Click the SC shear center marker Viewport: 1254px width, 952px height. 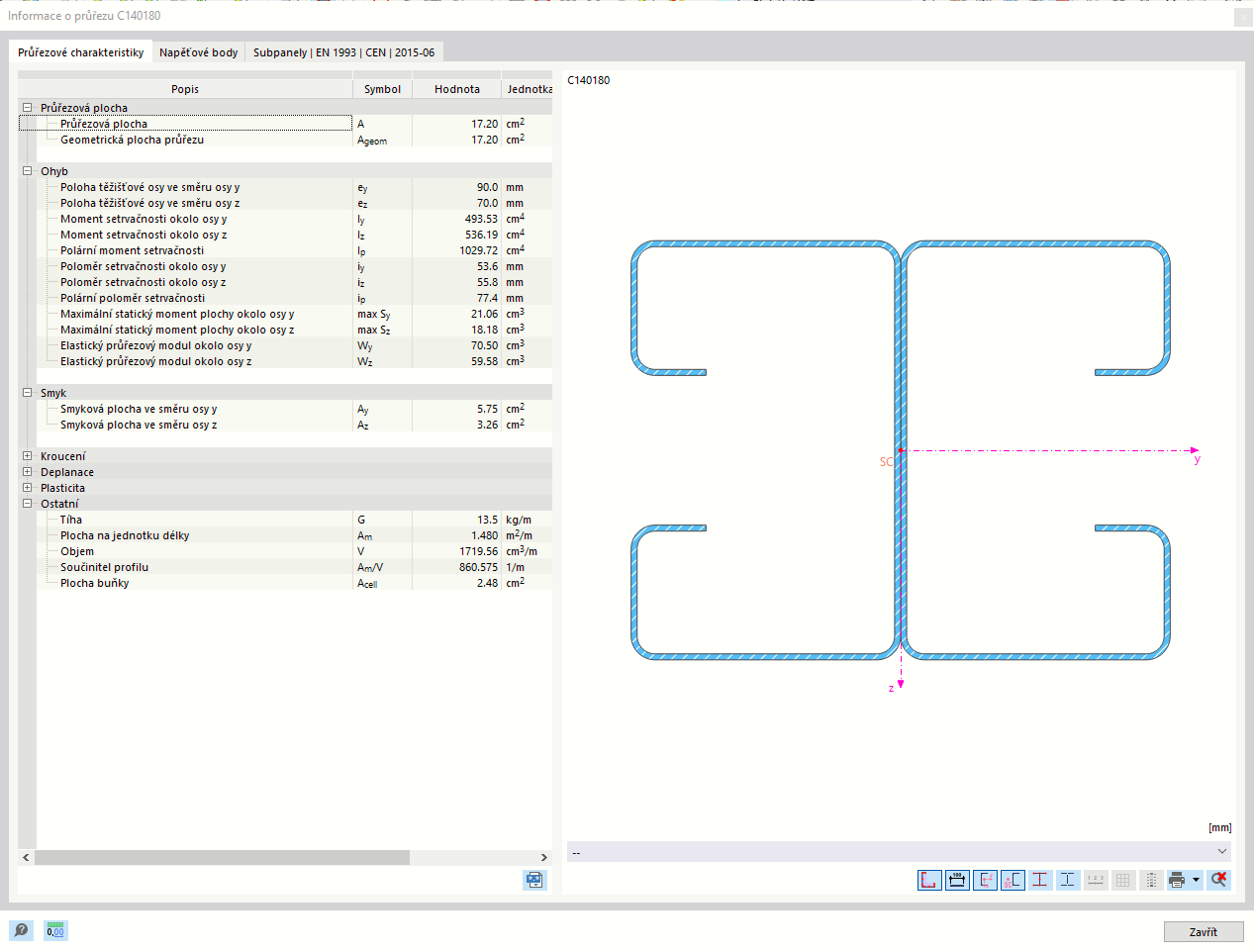click(x=887, y=462)
